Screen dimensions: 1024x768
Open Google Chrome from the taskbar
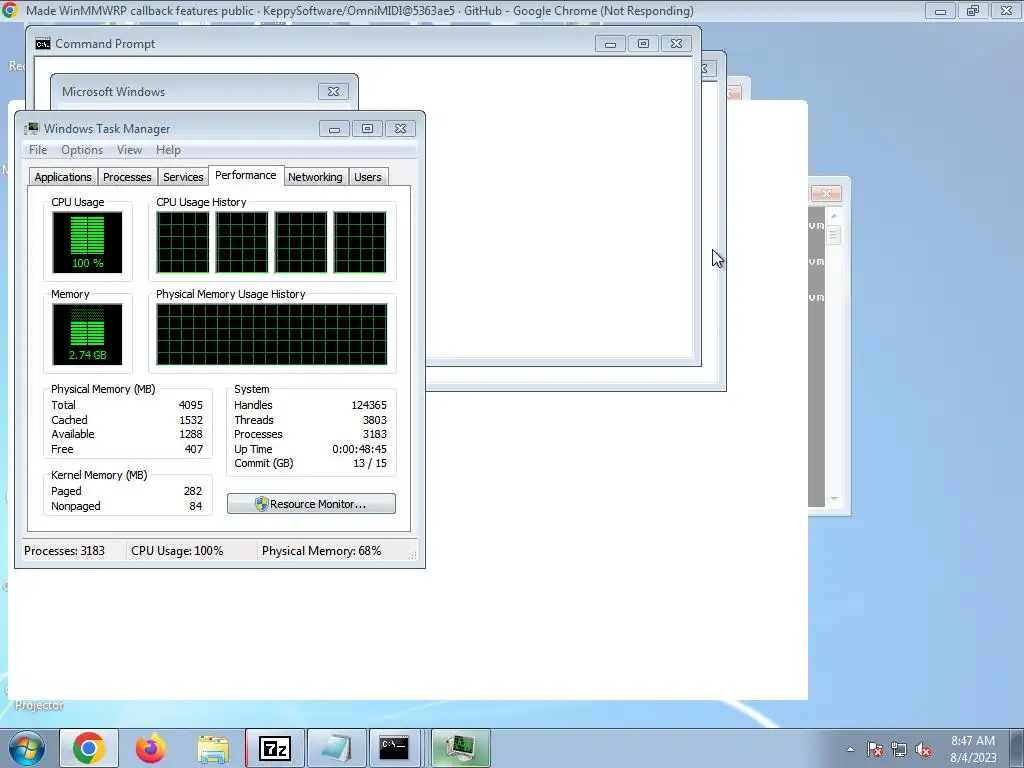89,748
